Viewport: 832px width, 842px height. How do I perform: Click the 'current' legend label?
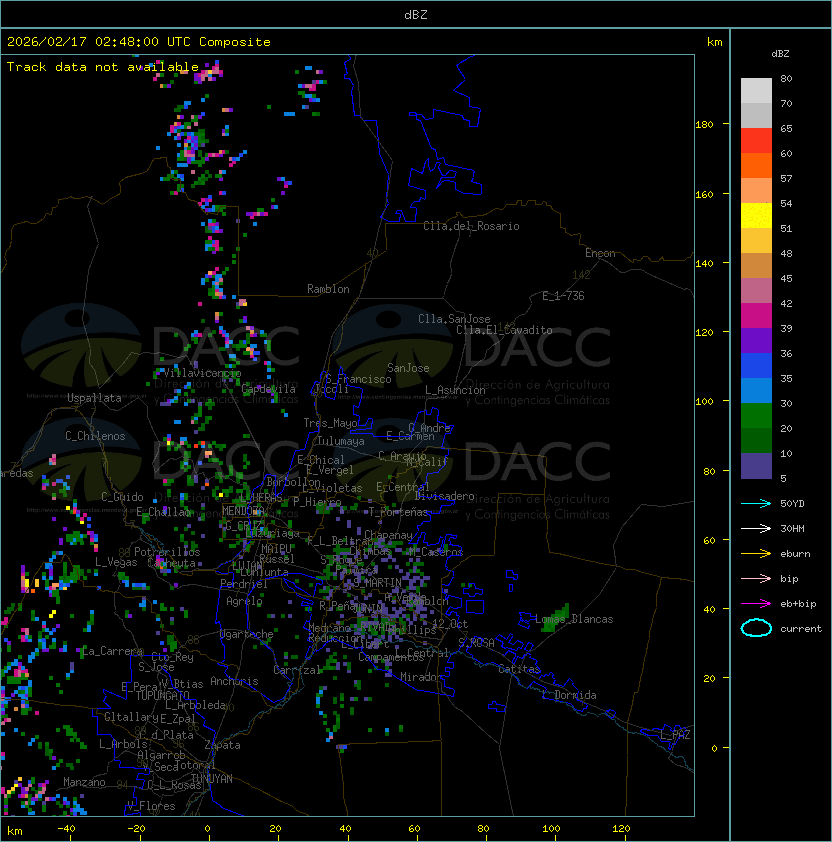pos(801,628)
